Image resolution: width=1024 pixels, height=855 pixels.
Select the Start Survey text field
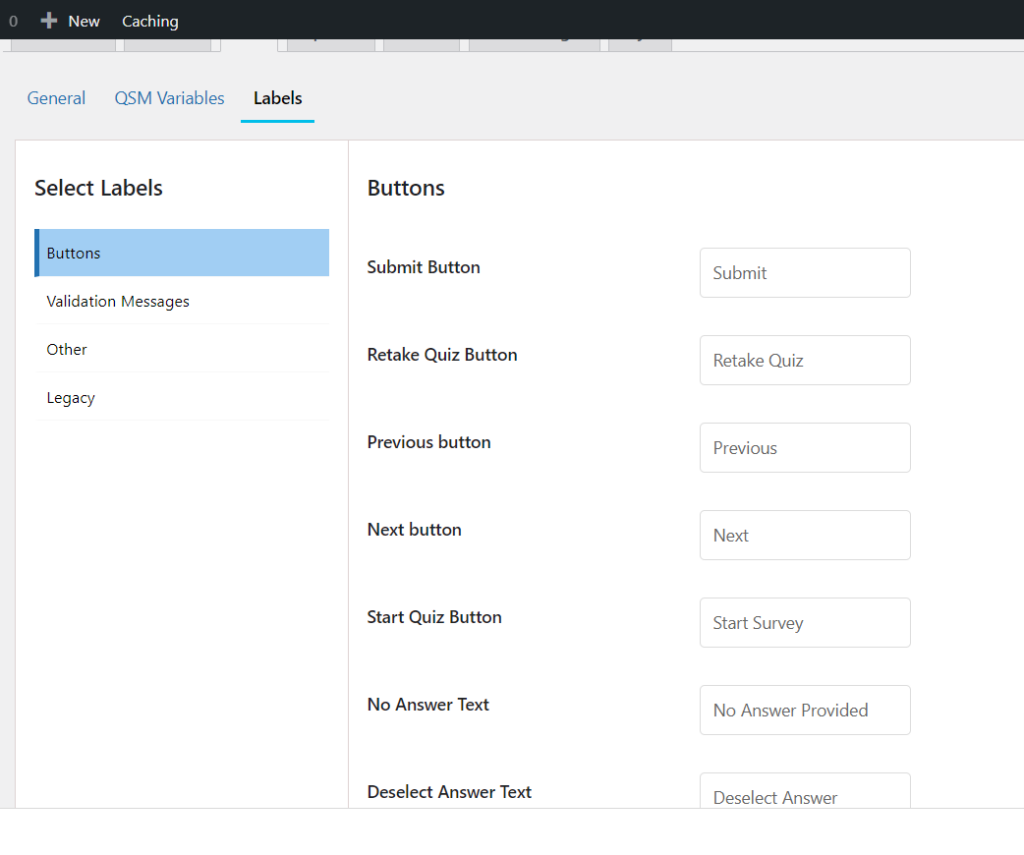(x=805, y=623)
